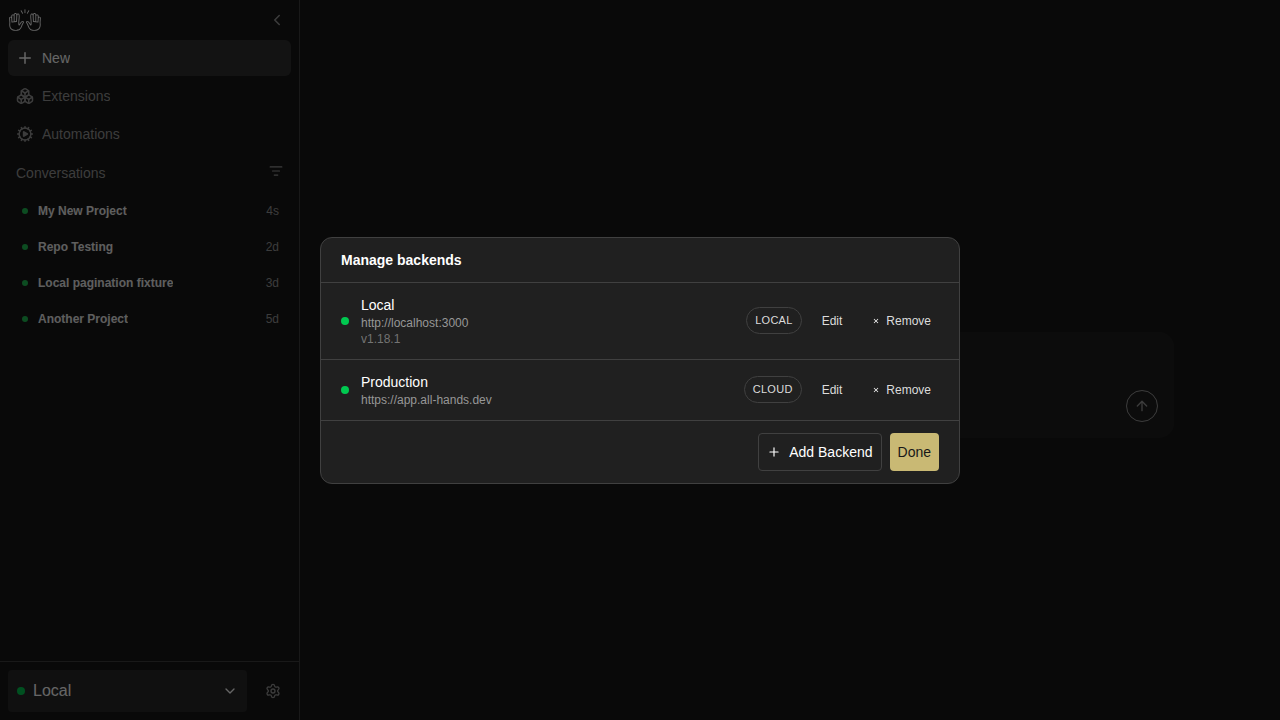Open the Extensions page
Image resolution: width=1280 pixels, height=720 pixels.
coord(149,96)
